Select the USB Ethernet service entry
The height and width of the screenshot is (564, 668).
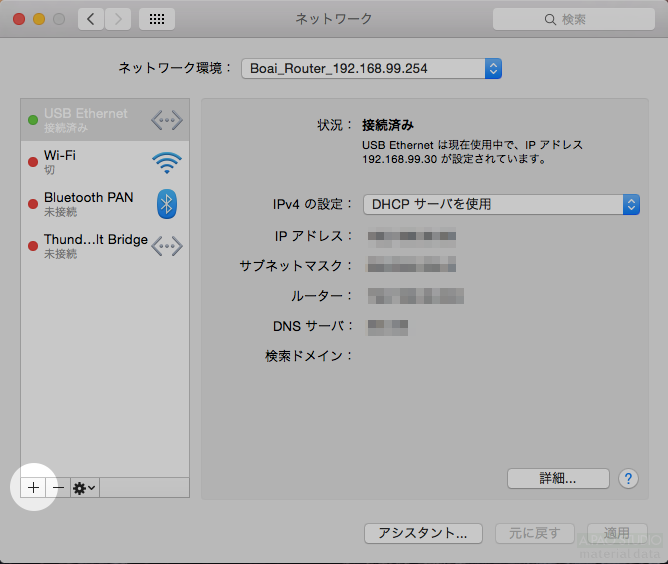tap(90, 120)
